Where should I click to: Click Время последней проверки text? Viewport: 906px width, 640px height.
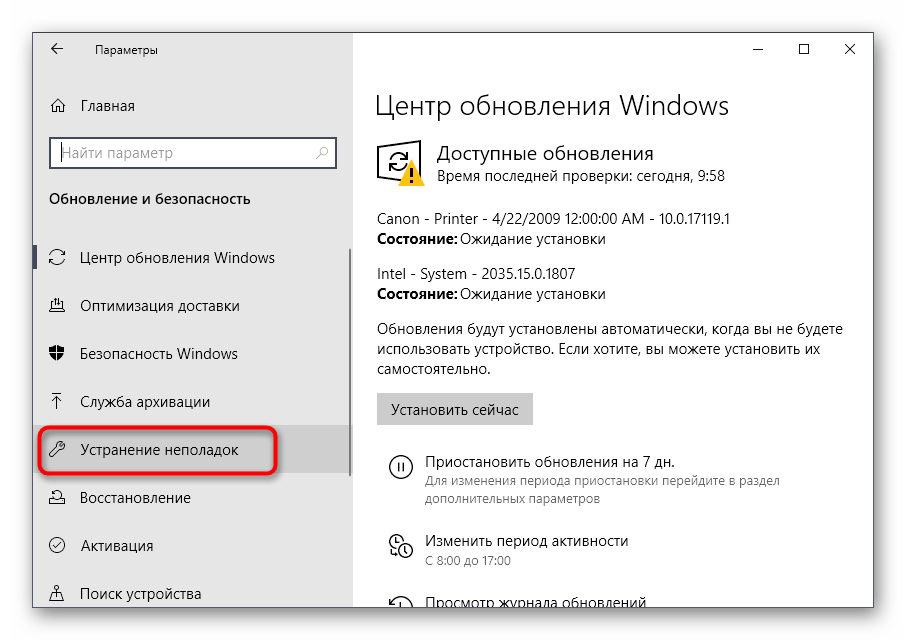coord(581,176)
